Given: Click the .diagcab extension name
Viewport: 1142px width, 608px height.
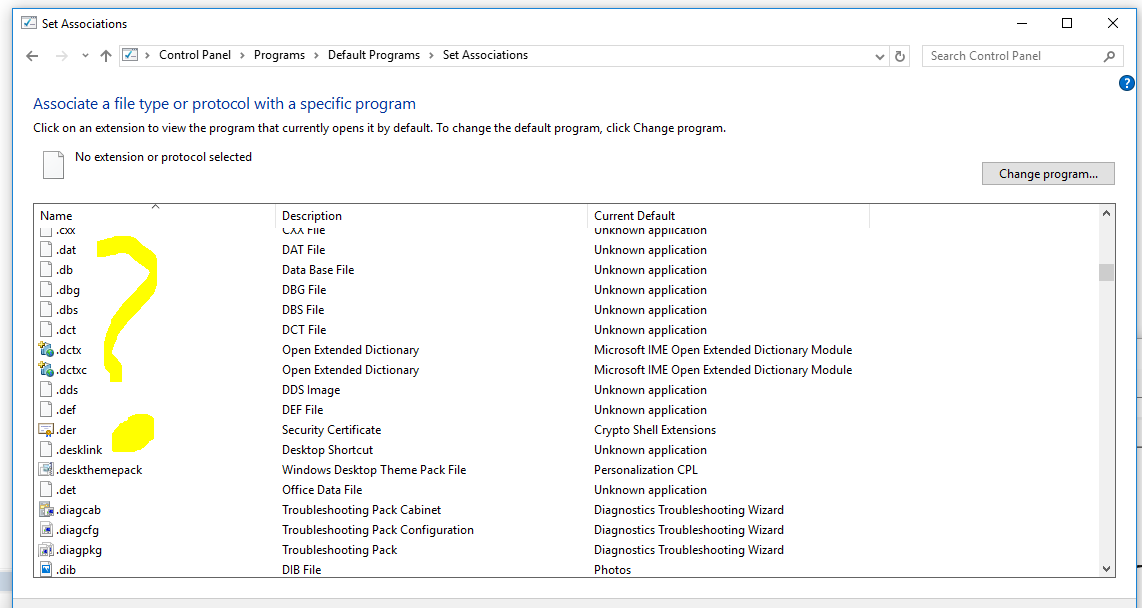Looking at the screenshot, I should 78,510.
